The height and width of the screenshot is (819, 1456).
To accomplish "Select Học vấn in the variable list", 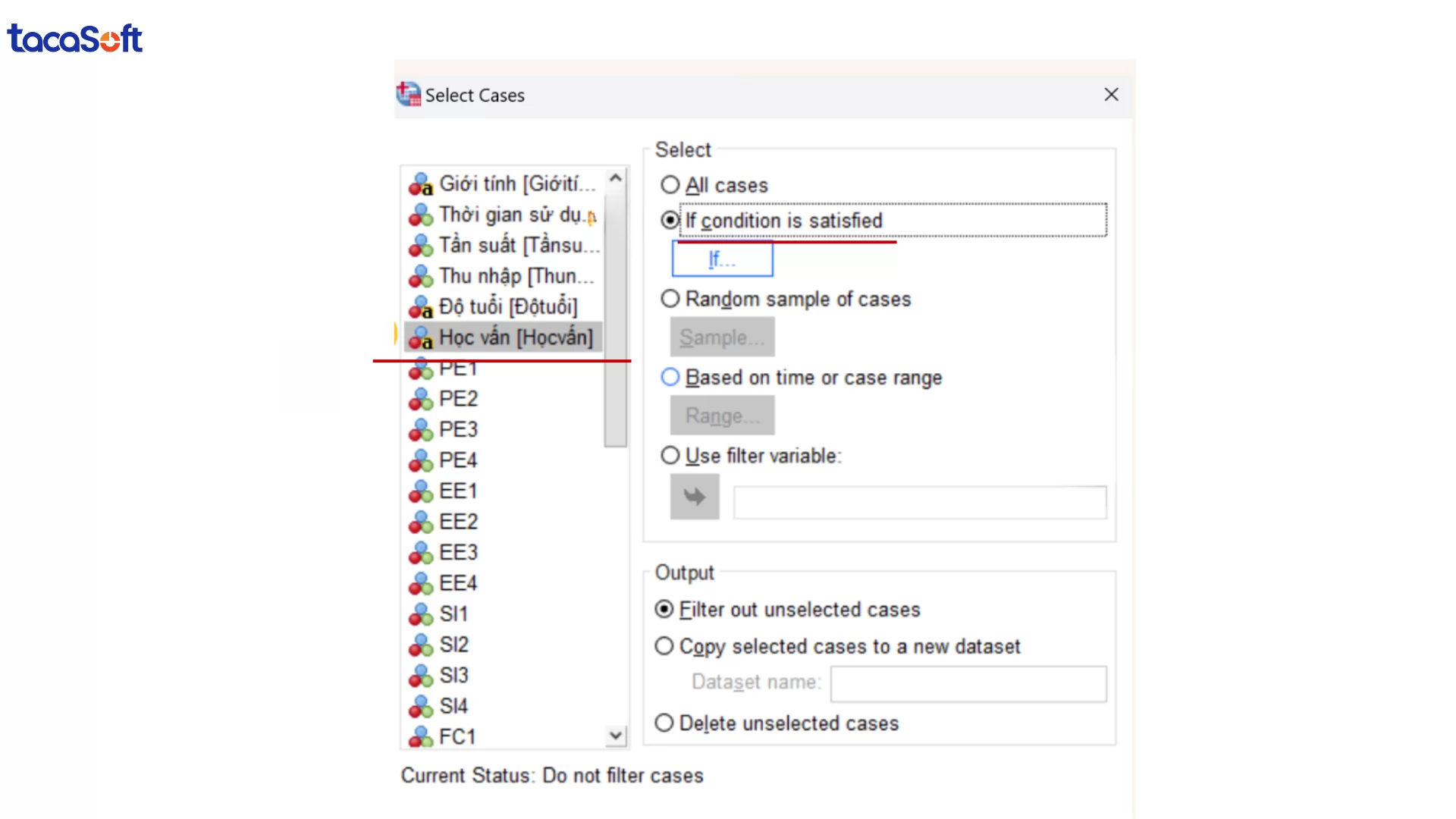I will pyautogui.click(x=516, y=337).
